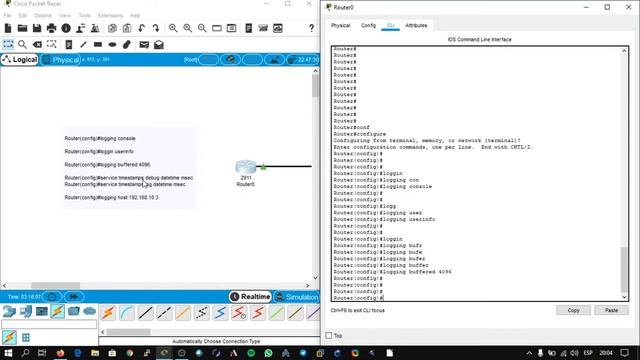Image resolution: width=640 pixels, height=360 pixels.
Task: Choose the Delete tool icon
Action: click(37, 44)
